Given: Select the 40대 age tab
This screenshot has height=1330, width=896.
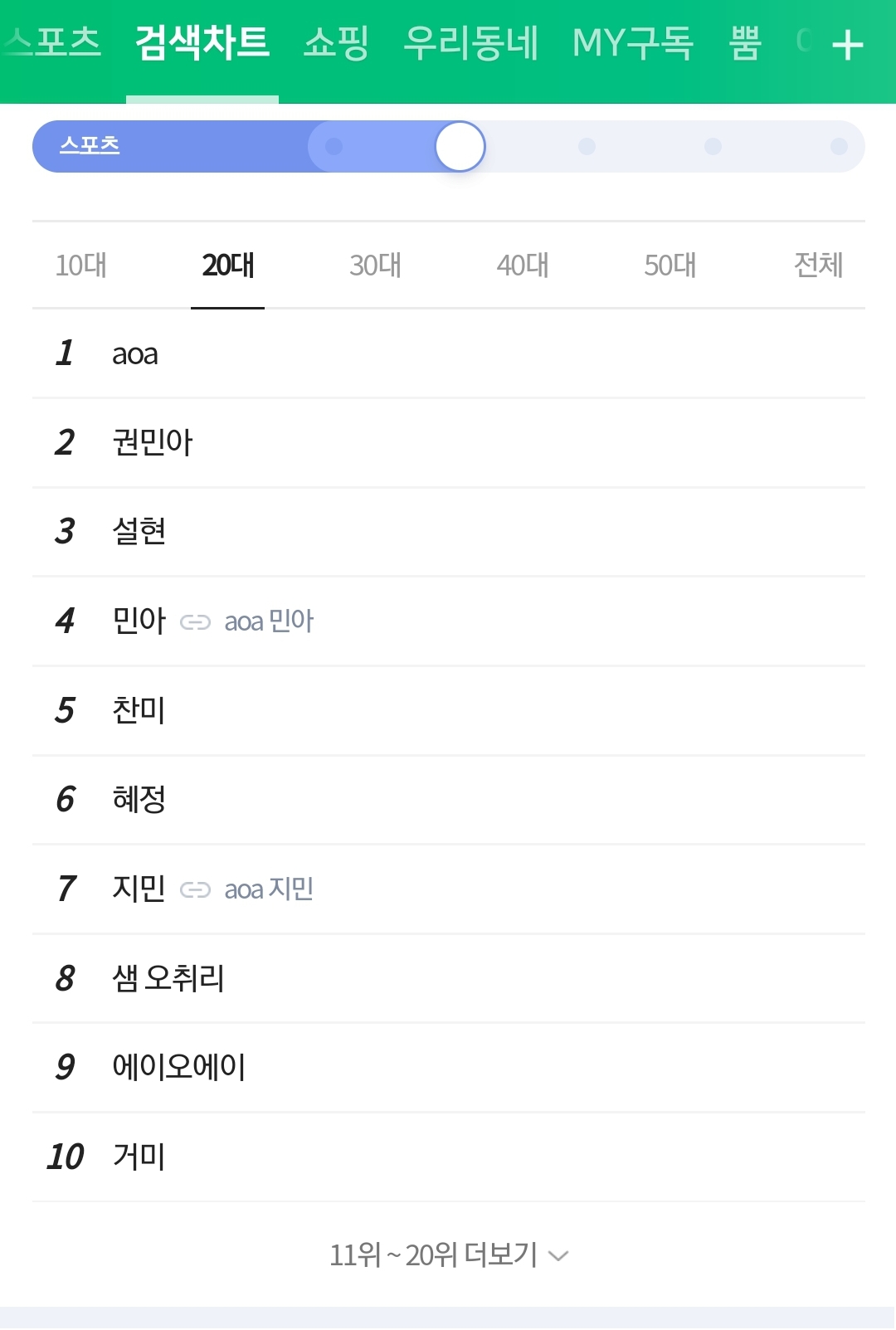Looking at the screenshot, I should click(523, 266).
